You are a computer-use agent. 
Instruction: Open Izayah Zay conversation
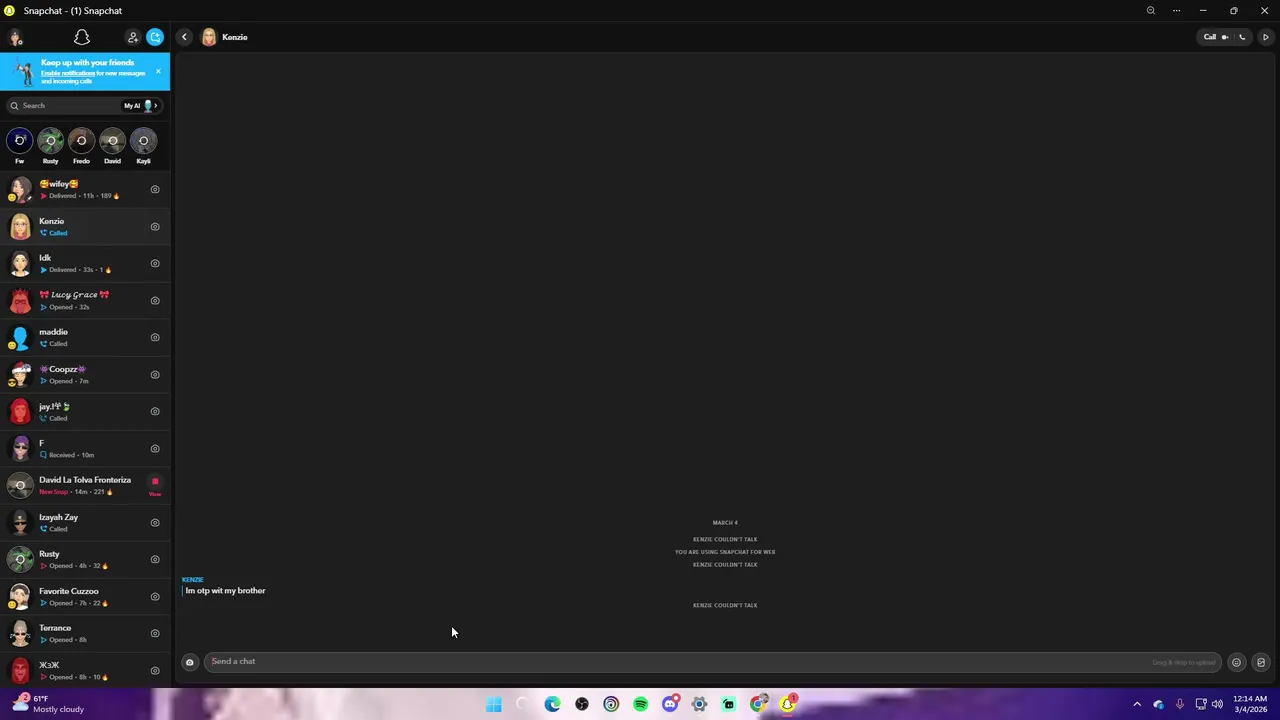pos(85,522)
